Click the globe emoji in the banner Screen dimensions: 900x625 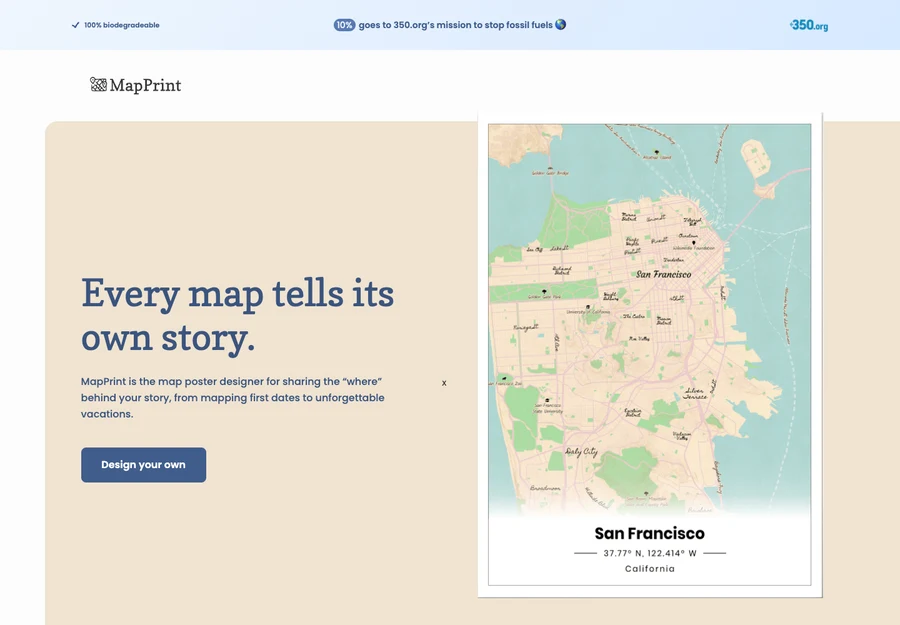point(561,24)
